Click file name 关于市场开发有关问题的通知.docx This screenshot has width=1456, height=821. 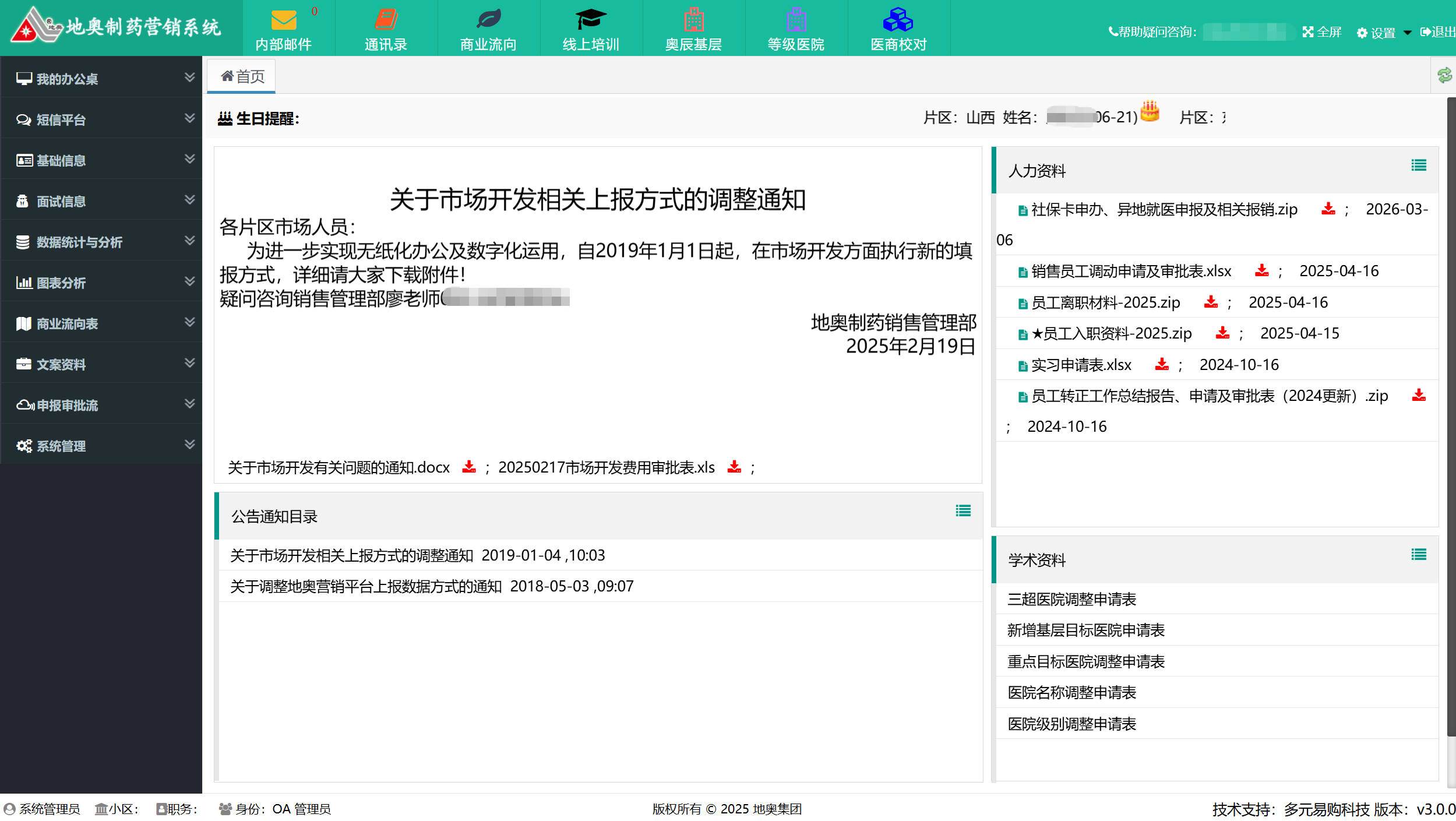click(x=339, y=467)
